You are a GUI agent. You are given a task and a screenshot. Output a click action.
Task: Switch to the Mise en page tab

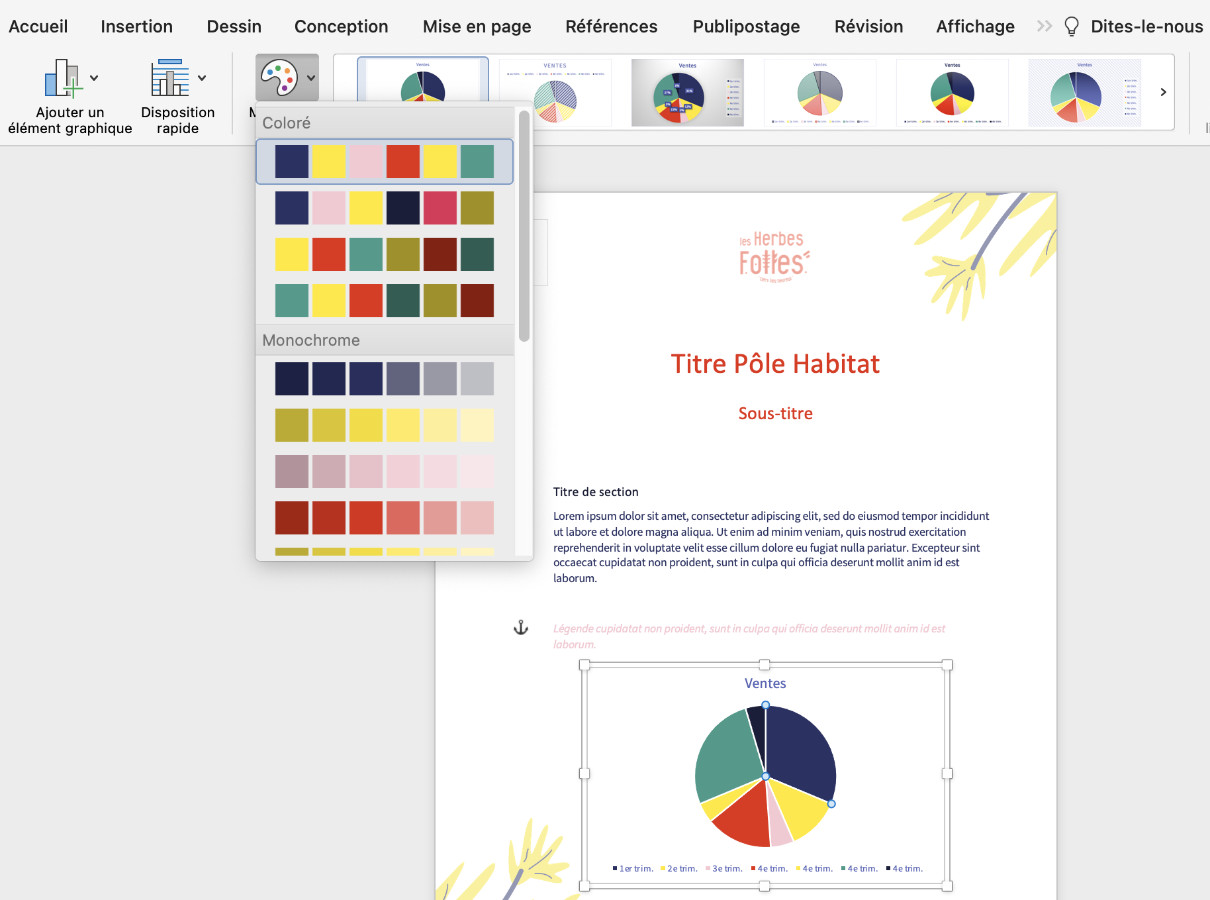477,27
